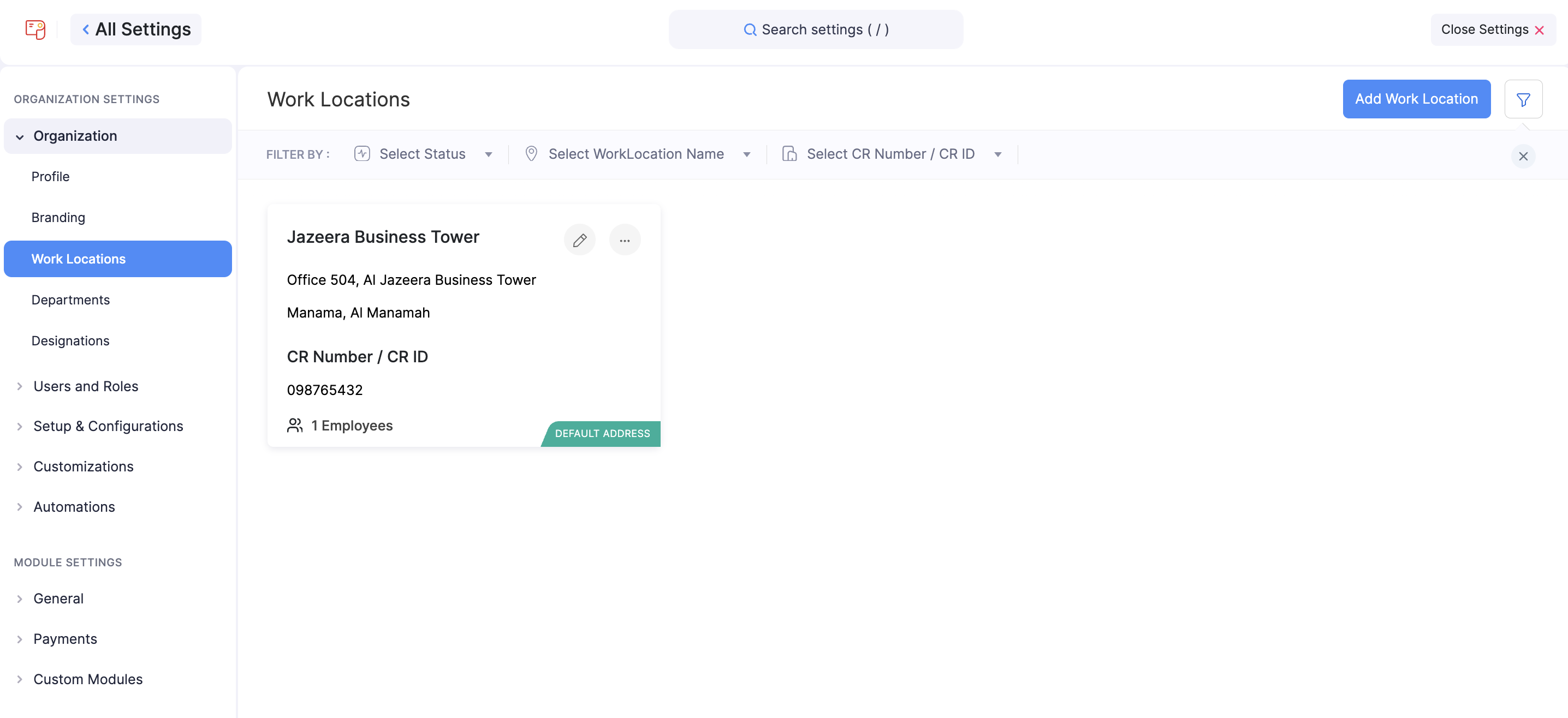The image size is (1568, 718).
Task: Click the back arrow beside All Settings
Action: click(86, 29)
